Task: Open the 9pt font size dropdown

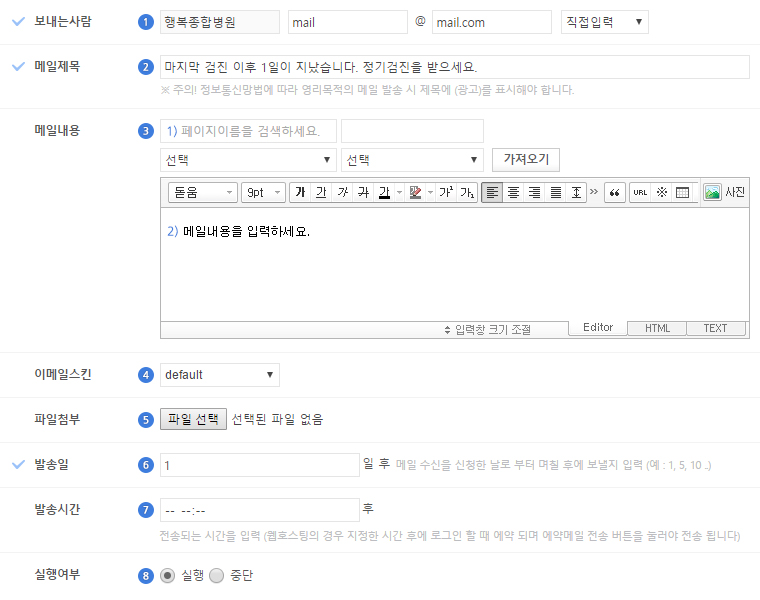Action: click(264, 192)
